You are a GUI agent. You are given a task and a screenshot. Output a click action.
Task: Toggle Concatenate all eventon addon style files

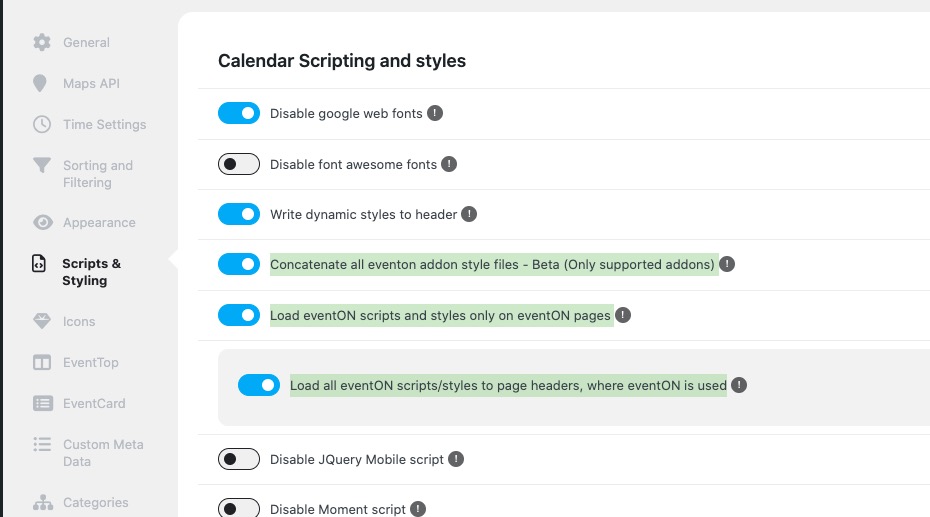click(239, 264)
